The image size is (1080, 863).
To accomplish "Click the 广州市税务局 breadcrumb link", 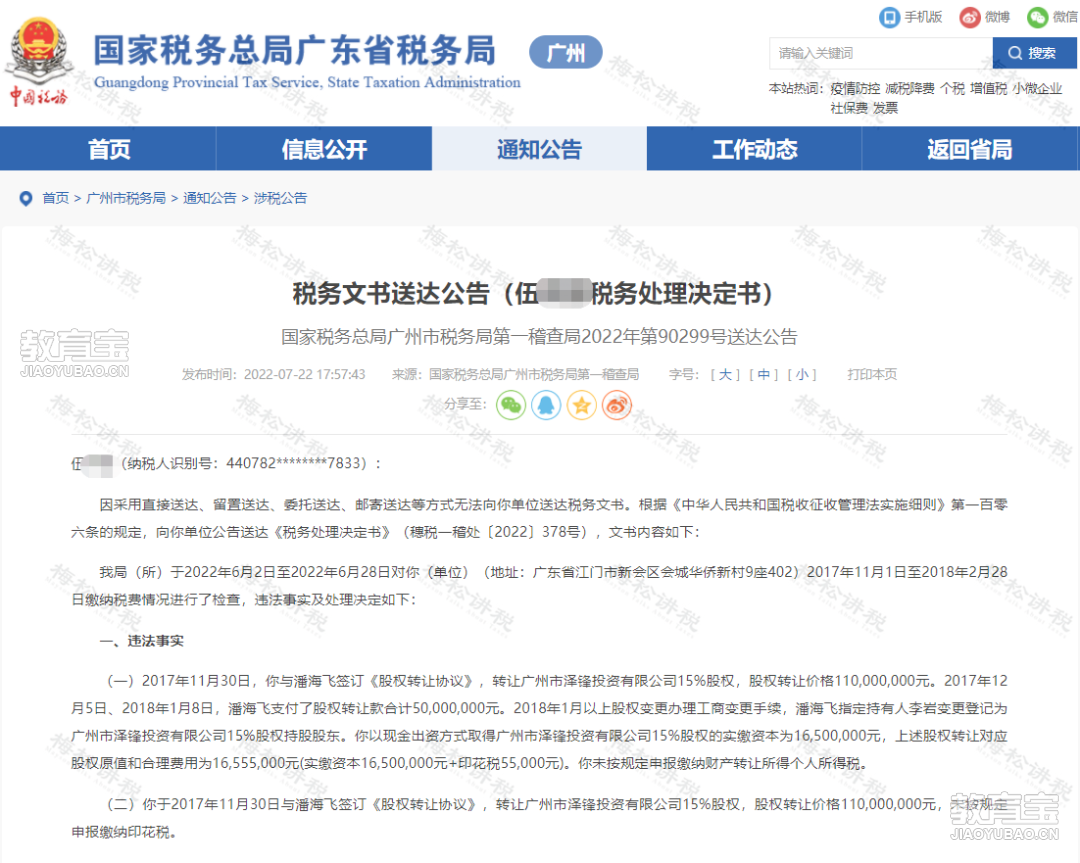I will (126, 198).
